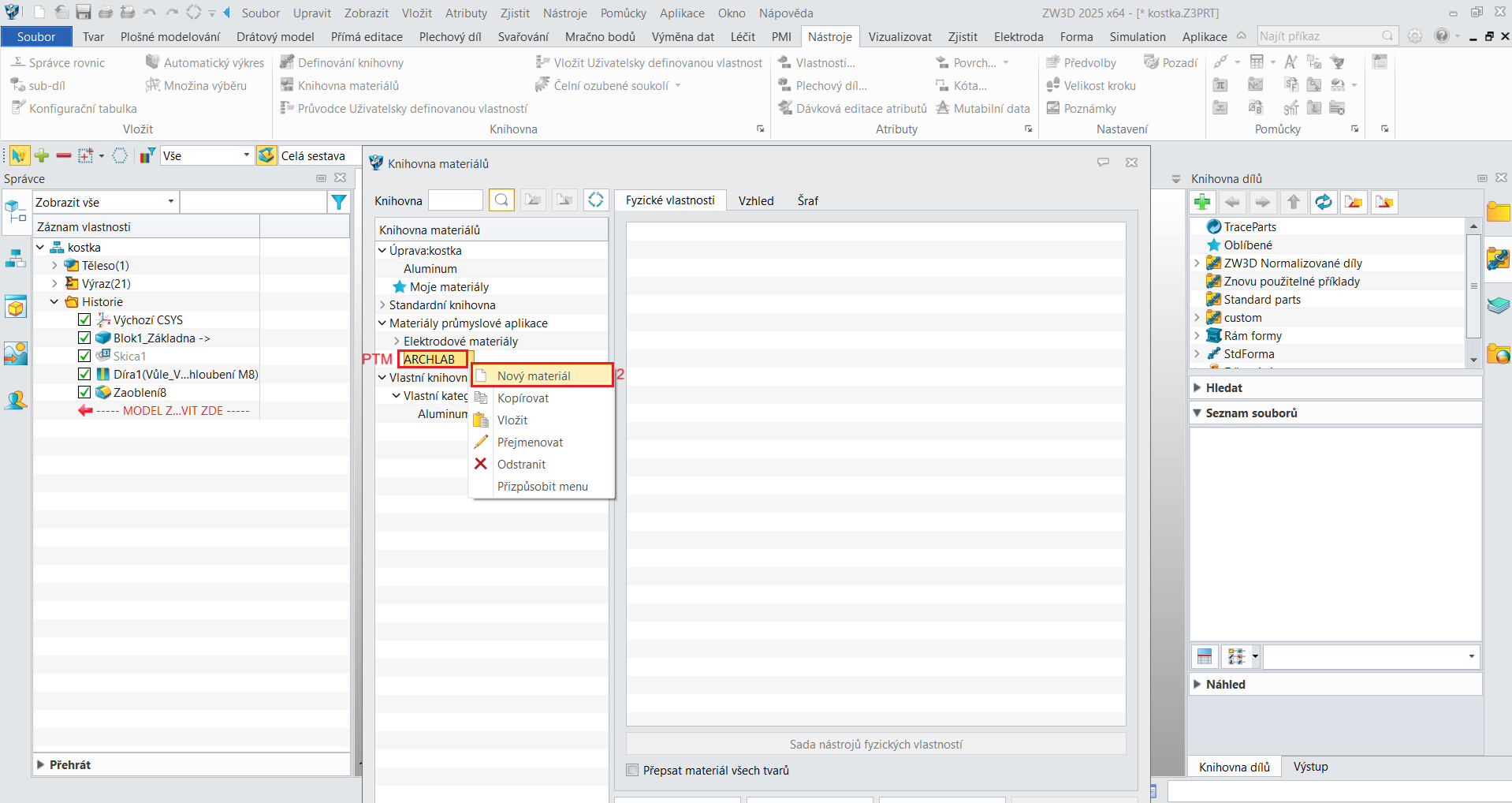Click the green plus icon in Knihovna dílů
Image resolution: width=1512 pixels, height=803 pixels.
[x=1202, y=203]
